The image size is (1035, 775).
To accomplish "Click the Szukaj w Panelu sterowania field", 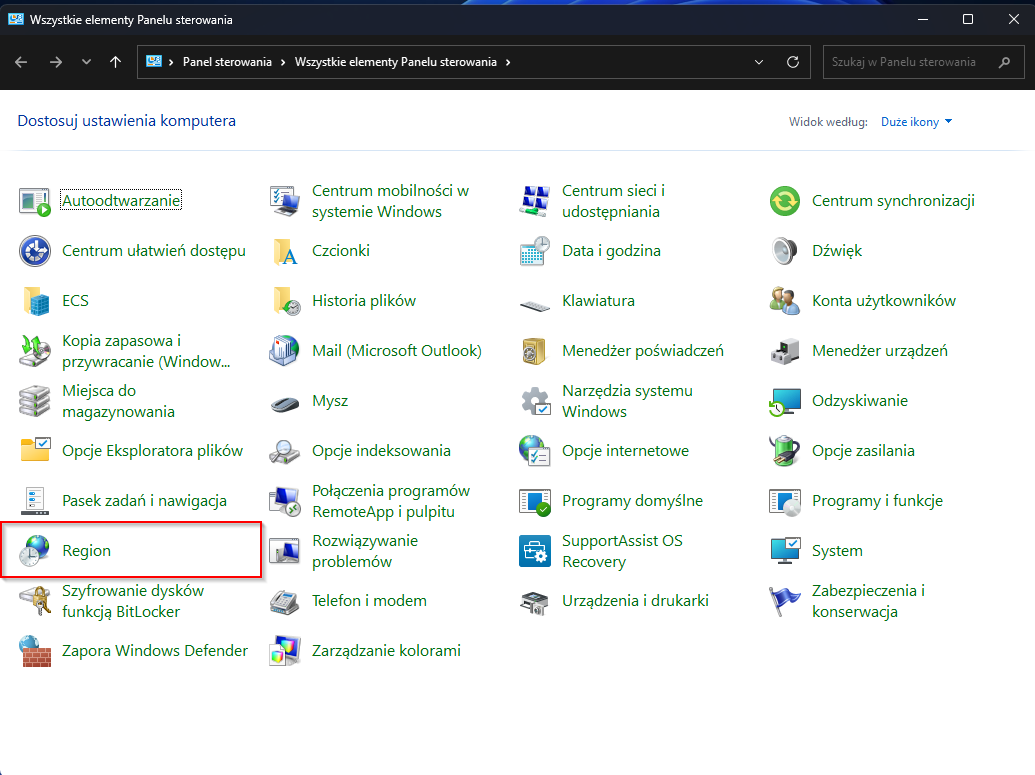I will tap(905, 62).
